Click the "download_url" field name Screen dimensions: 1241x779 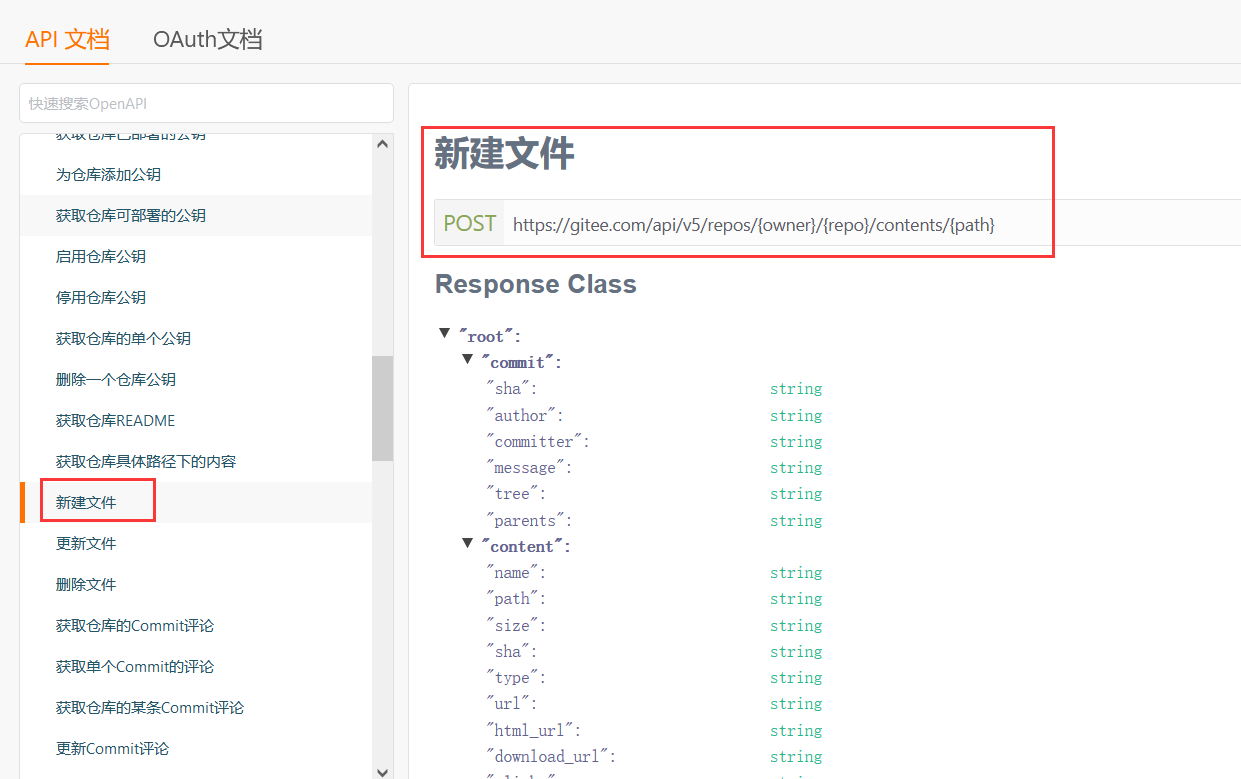click(551, 756)
